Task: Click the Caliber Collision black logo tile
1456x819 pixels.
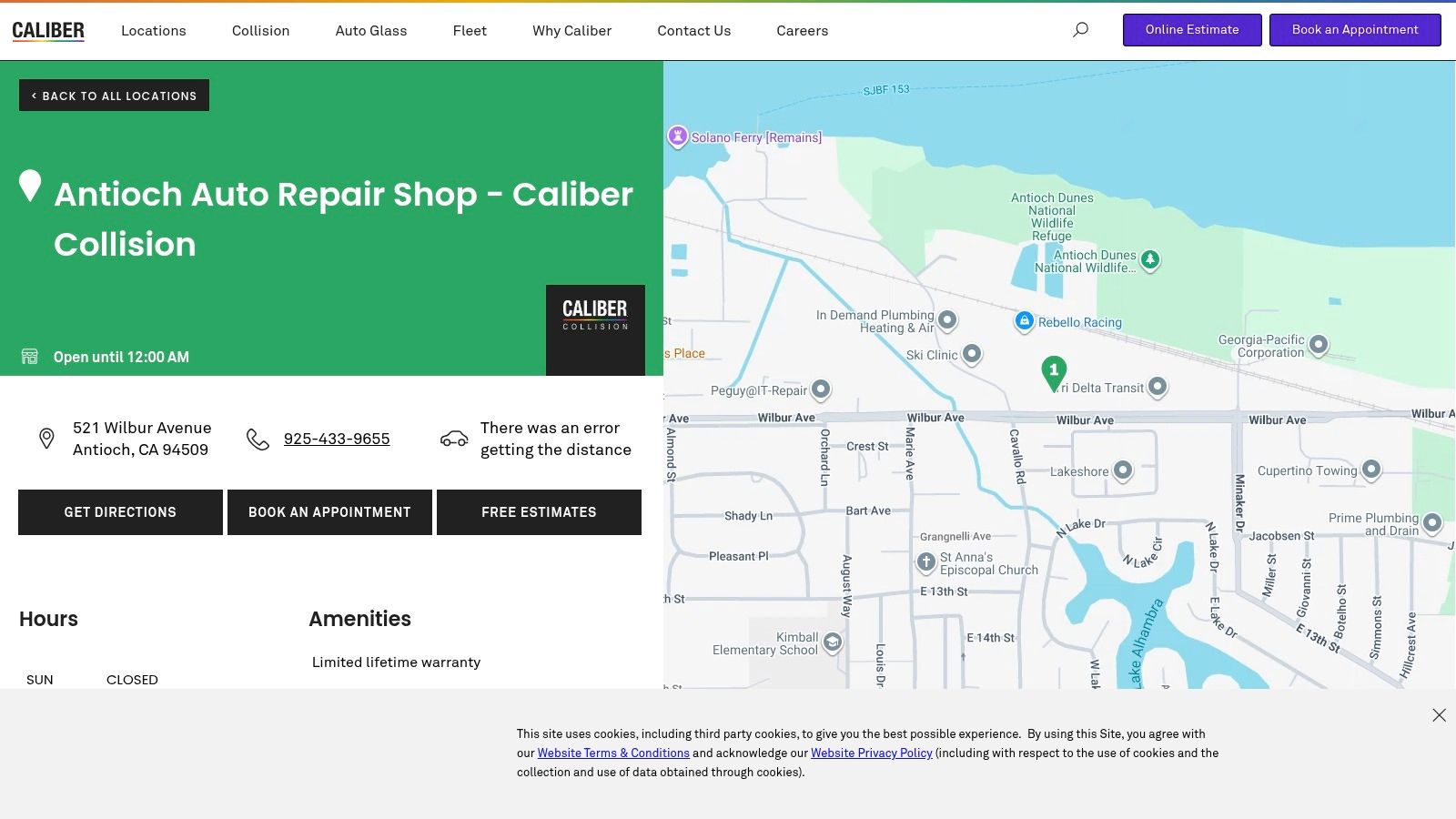Action: pyautogui.click(x=595, y=330)
